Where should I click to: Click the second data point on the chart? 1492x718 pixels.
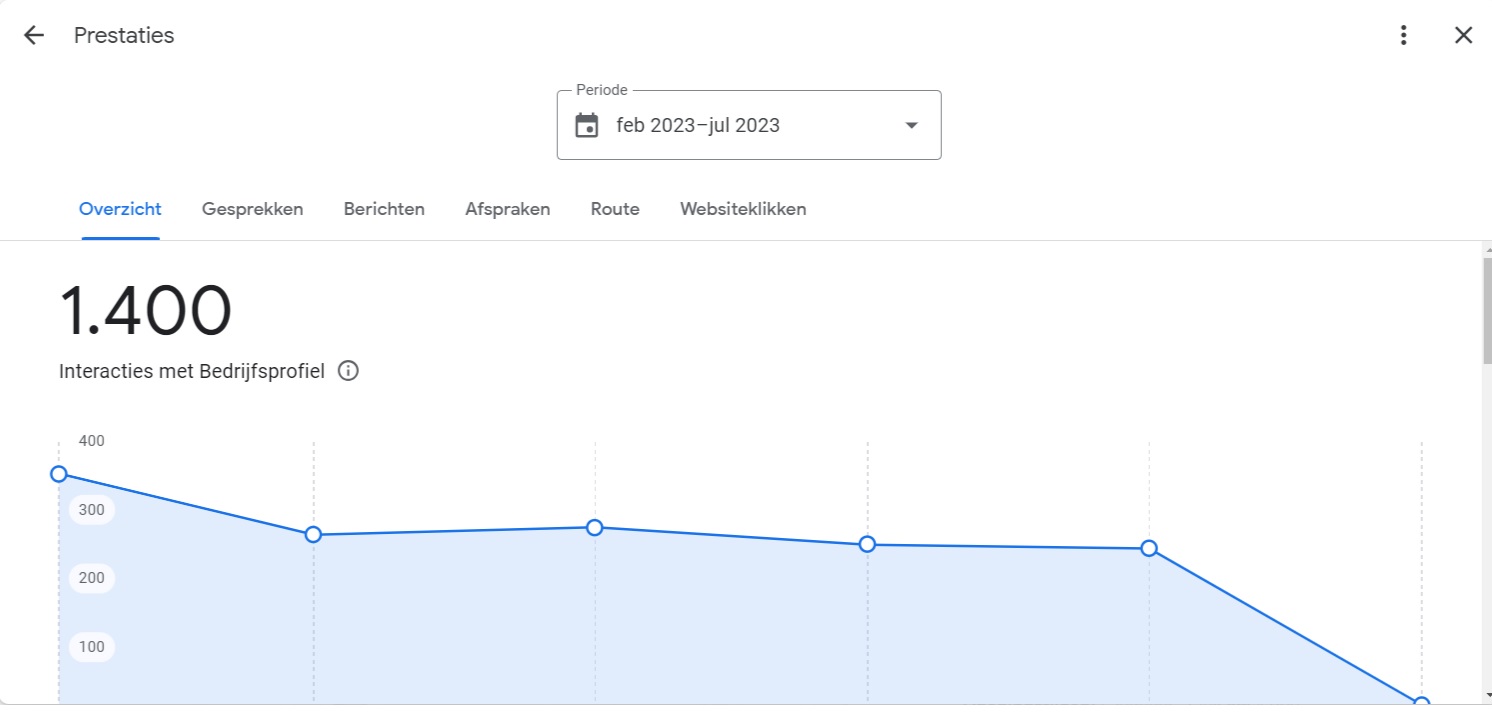pos(313,535)
